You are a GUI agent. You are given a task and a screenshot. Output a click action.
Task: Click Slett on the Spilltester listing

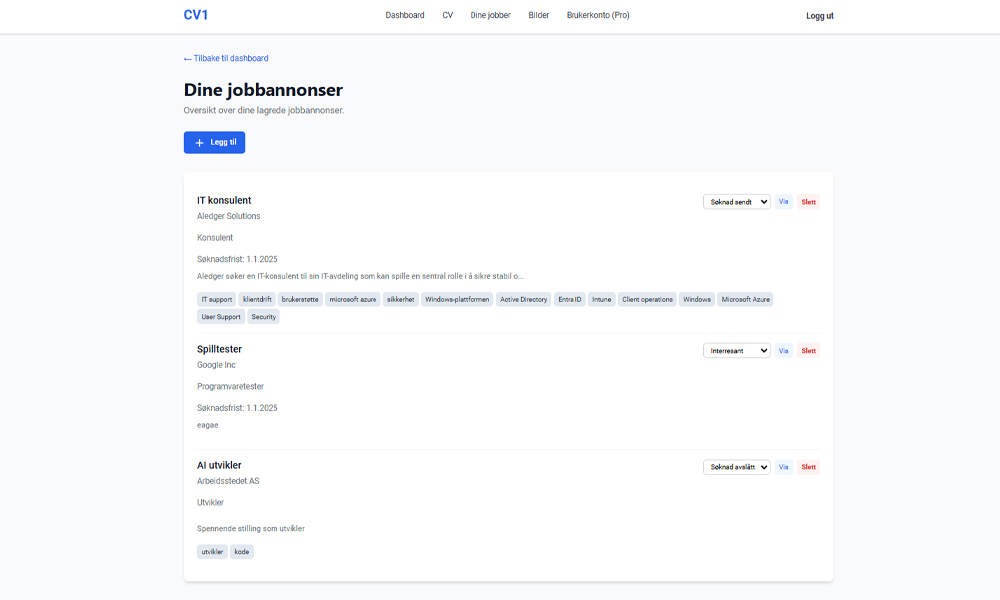809,351
